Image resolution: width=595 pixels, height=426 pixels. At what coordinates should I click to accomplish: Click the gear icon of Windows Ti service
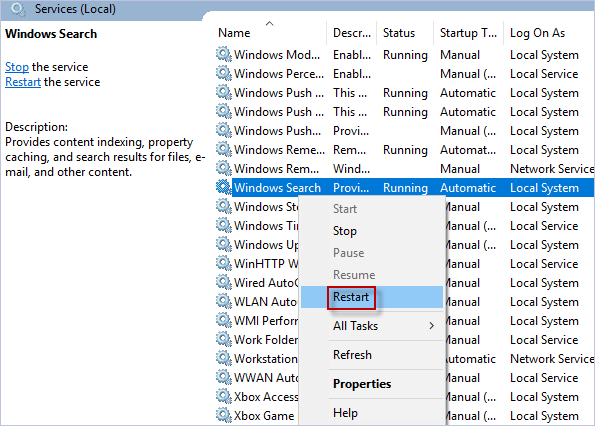[224, 225]
